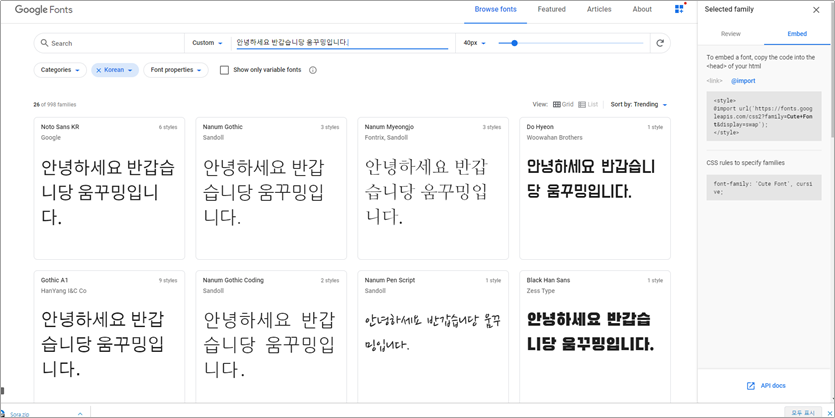Click the 'Fontrix, Sandoll' designer name
835x418 pixels.
(386, 138)
